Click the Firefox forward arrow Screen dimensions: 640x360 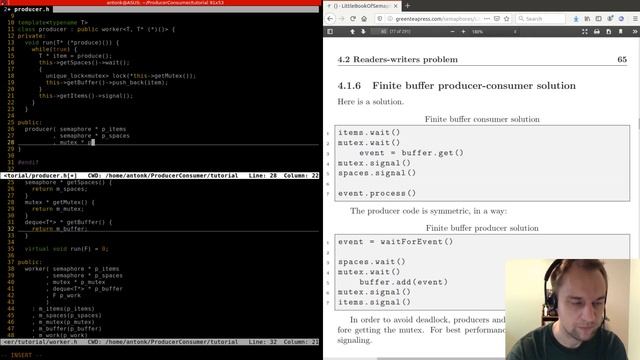tap(342, 19)
